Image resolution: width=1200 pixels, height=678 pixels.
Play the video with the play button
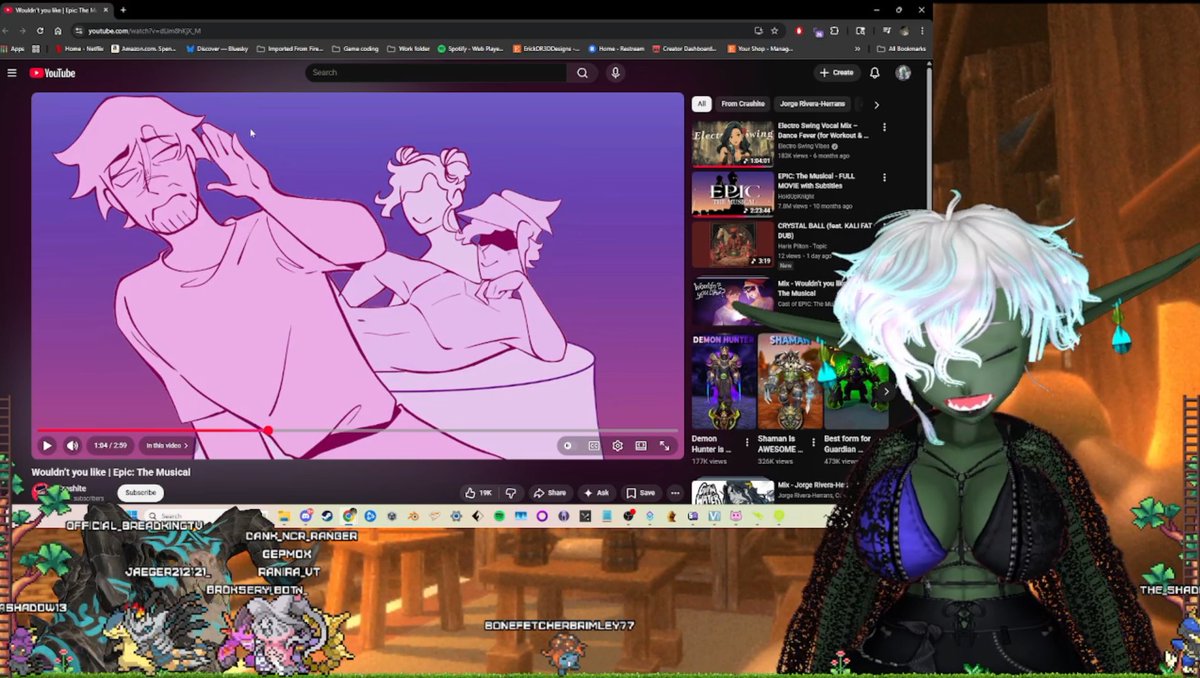[x=47, y=445]
